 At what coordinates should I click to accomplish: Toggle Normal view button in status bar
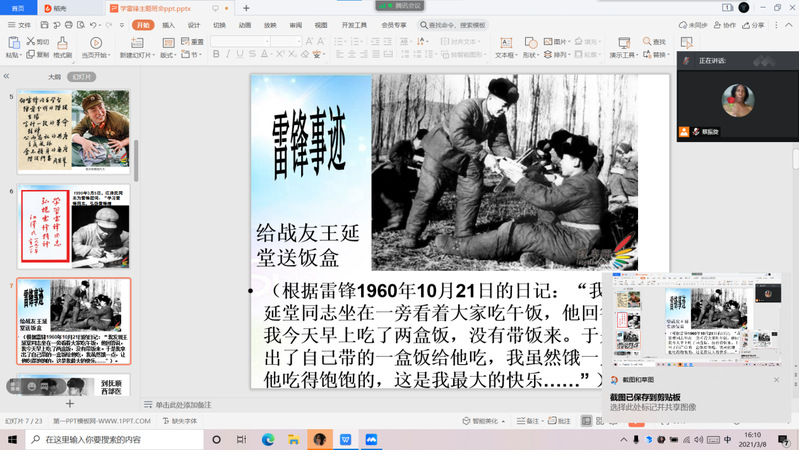point(587,420)
